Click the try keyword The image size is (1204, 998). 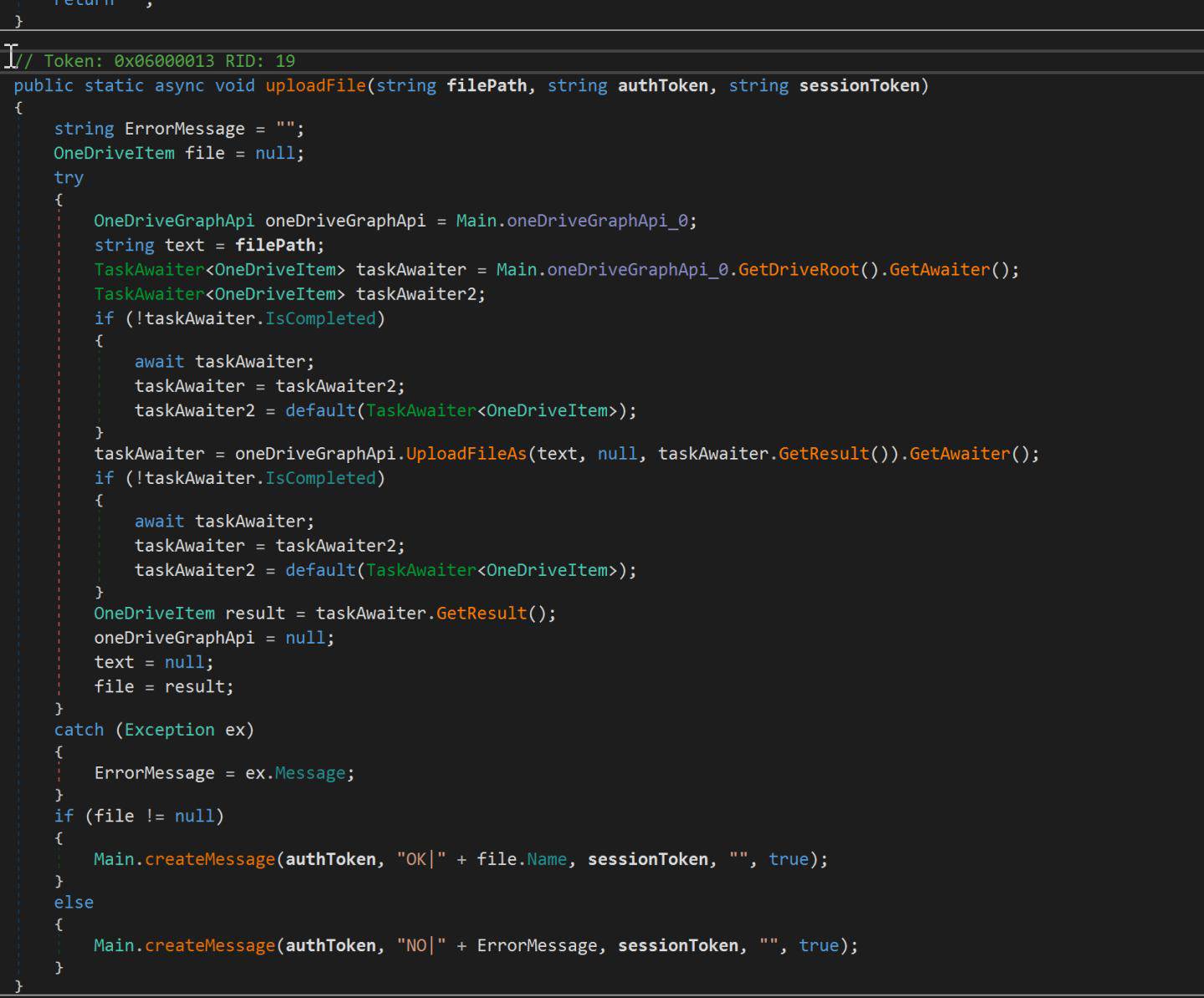click(x=69, y=177)
